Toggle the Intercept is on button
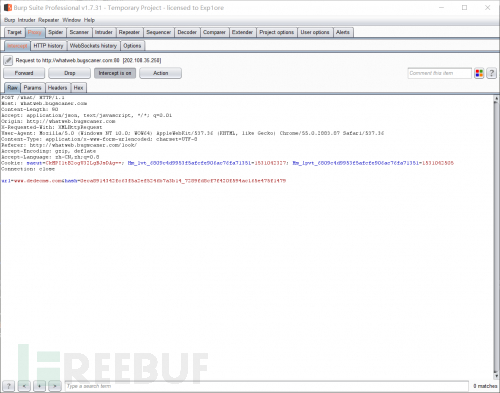This screenshot has height=393, width=500. (115, 73)
